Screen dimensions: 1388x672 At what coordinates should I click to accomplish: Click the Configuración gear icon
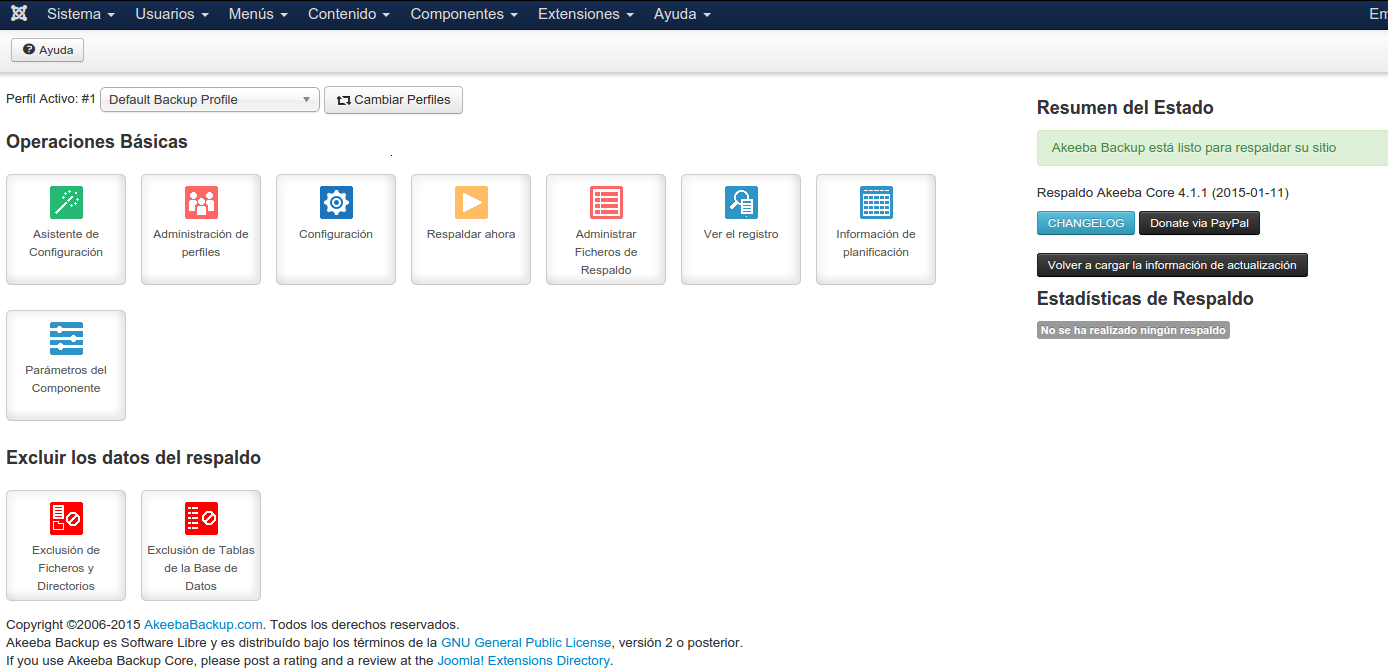click(336, 203)
